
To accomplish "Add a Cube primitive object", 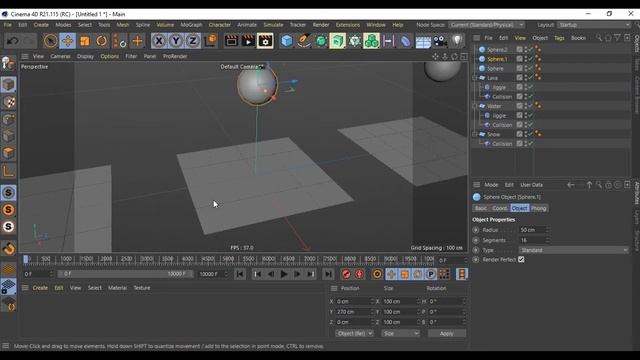I will (287, 41).
